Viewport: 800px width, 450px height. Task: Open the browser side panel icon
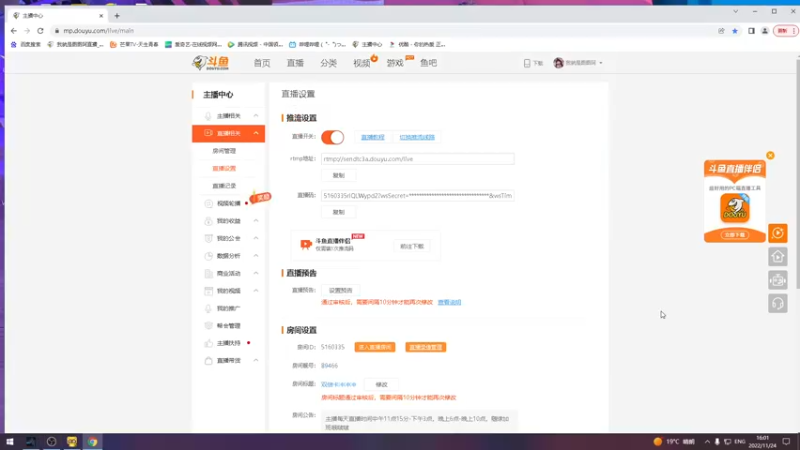751,31
